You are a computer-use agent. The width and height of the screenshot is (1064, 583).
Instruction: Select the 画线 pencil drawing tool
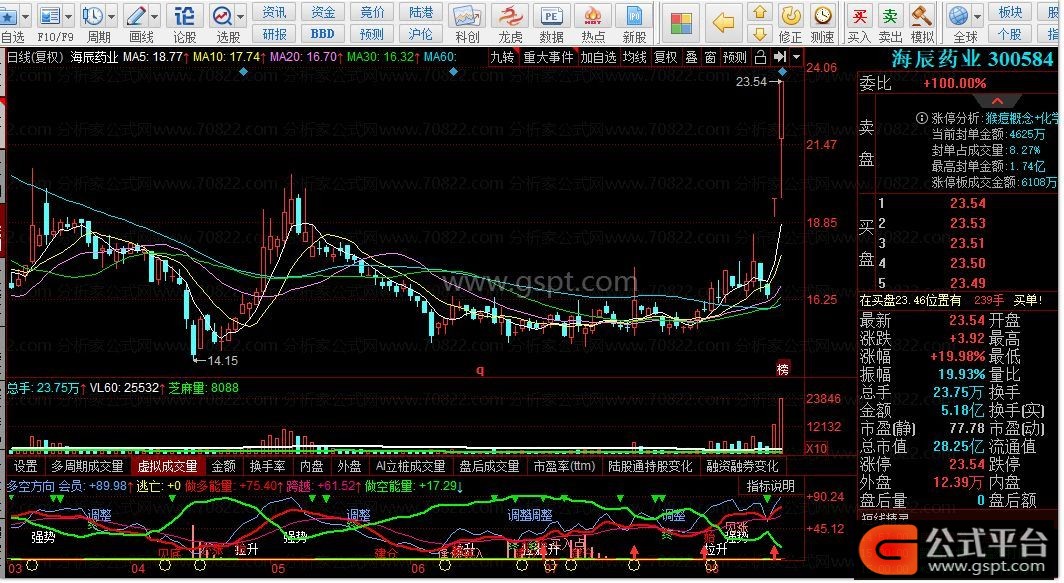[x=136, y=16]
